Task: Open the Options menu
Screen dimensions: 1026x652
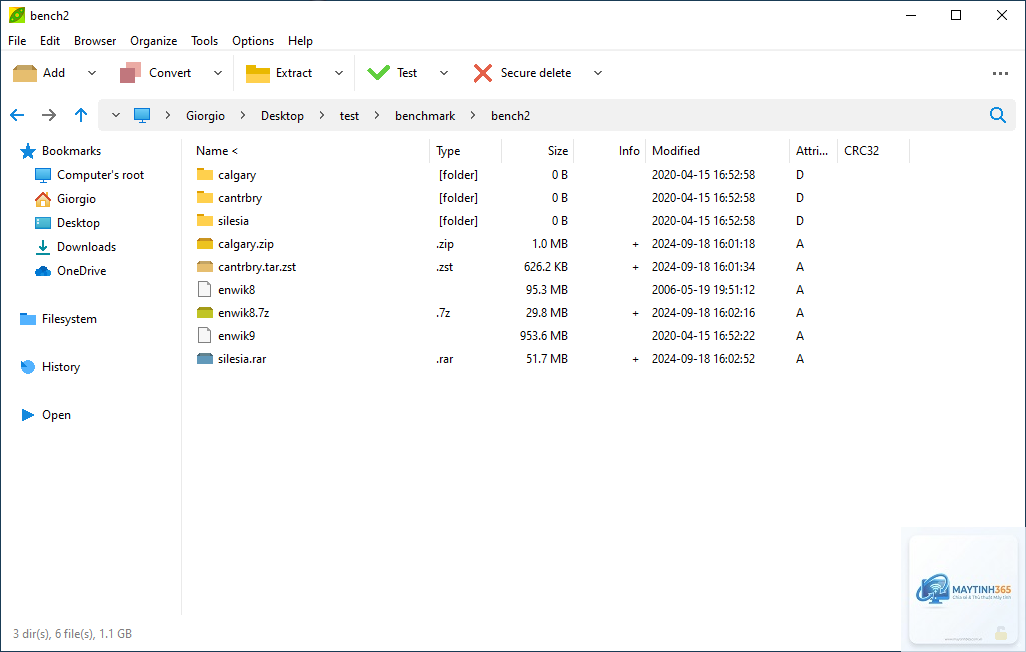Action: coord(253,41)
